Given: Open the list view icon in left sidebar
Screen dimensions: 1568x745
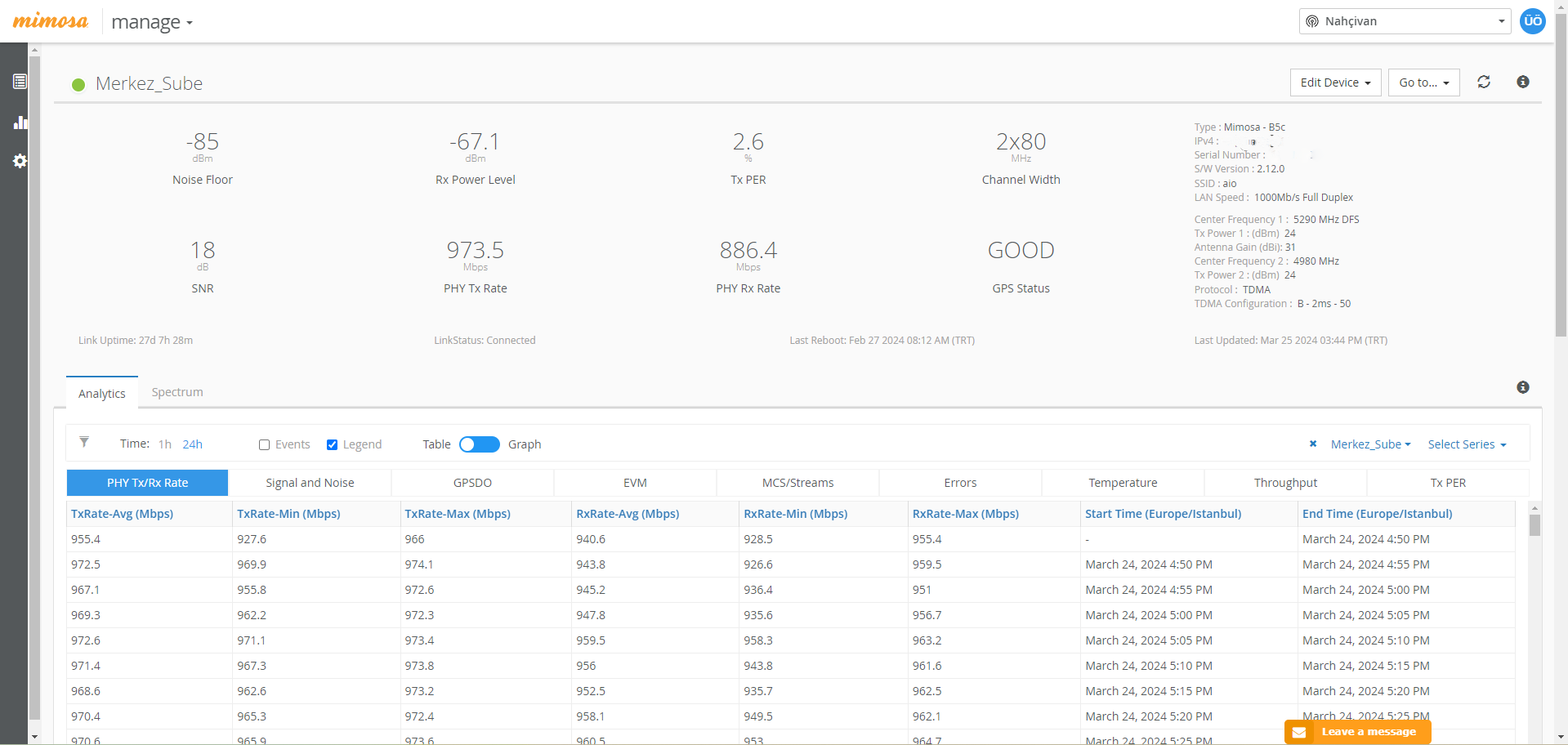Looking at the screenshot, I should (20, 82).
